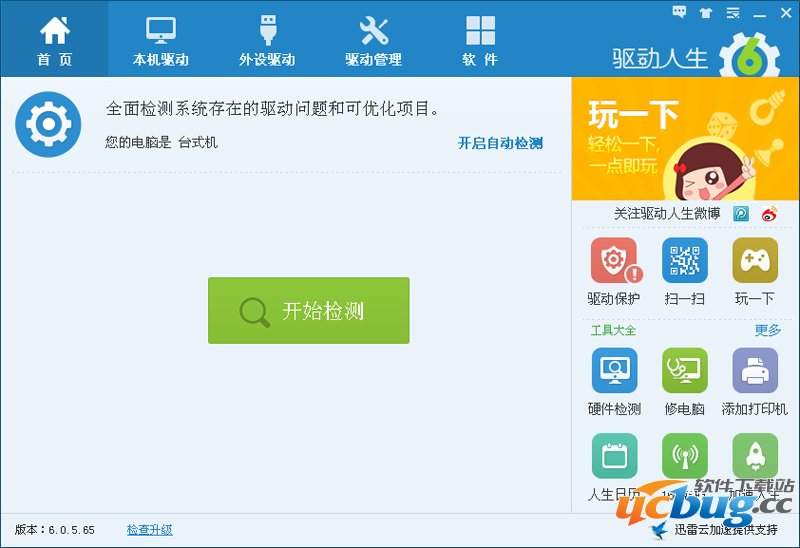Open the 驱动管理 tab

tap(373, 40)
